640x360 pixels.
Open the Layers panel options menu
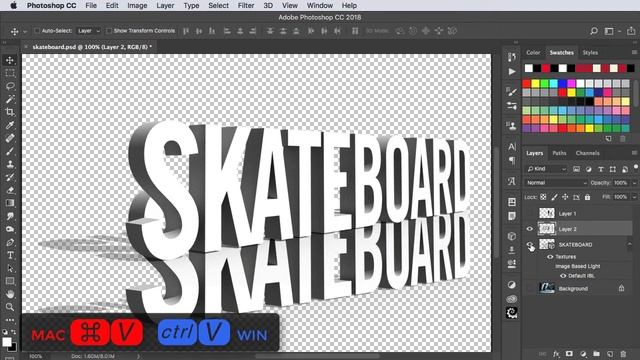[634, 153]
